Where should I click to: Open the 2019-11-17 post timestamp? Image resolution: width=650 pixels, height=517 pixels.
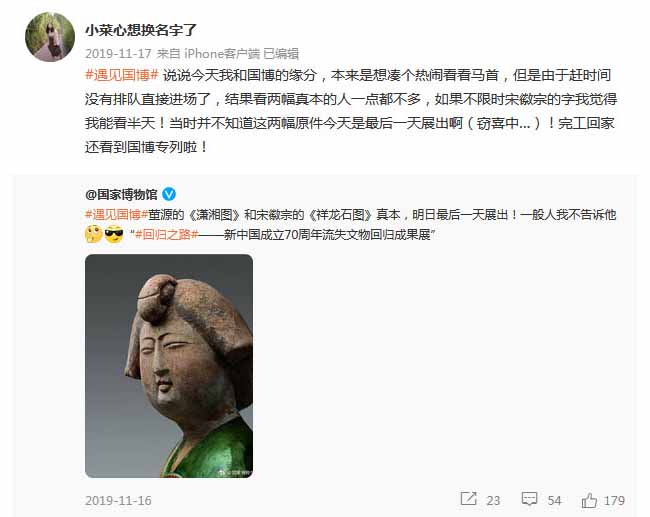[x=118, y=53]
